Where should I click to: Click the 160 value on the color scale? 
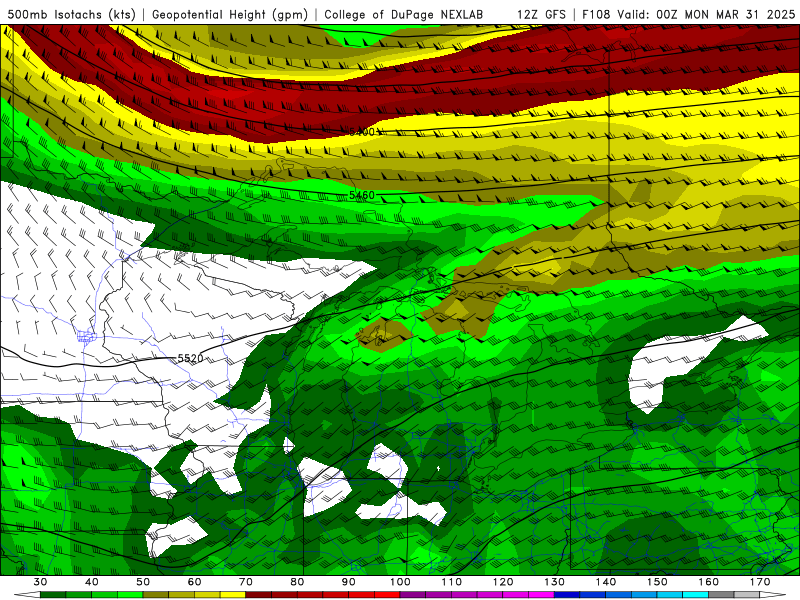(709, 582)
